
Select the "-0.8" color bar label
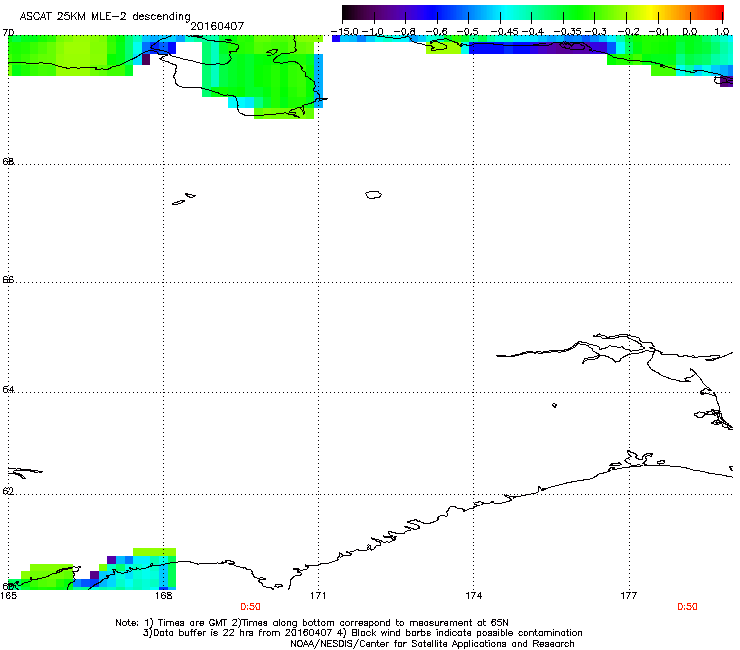click(x=405, y=32)
